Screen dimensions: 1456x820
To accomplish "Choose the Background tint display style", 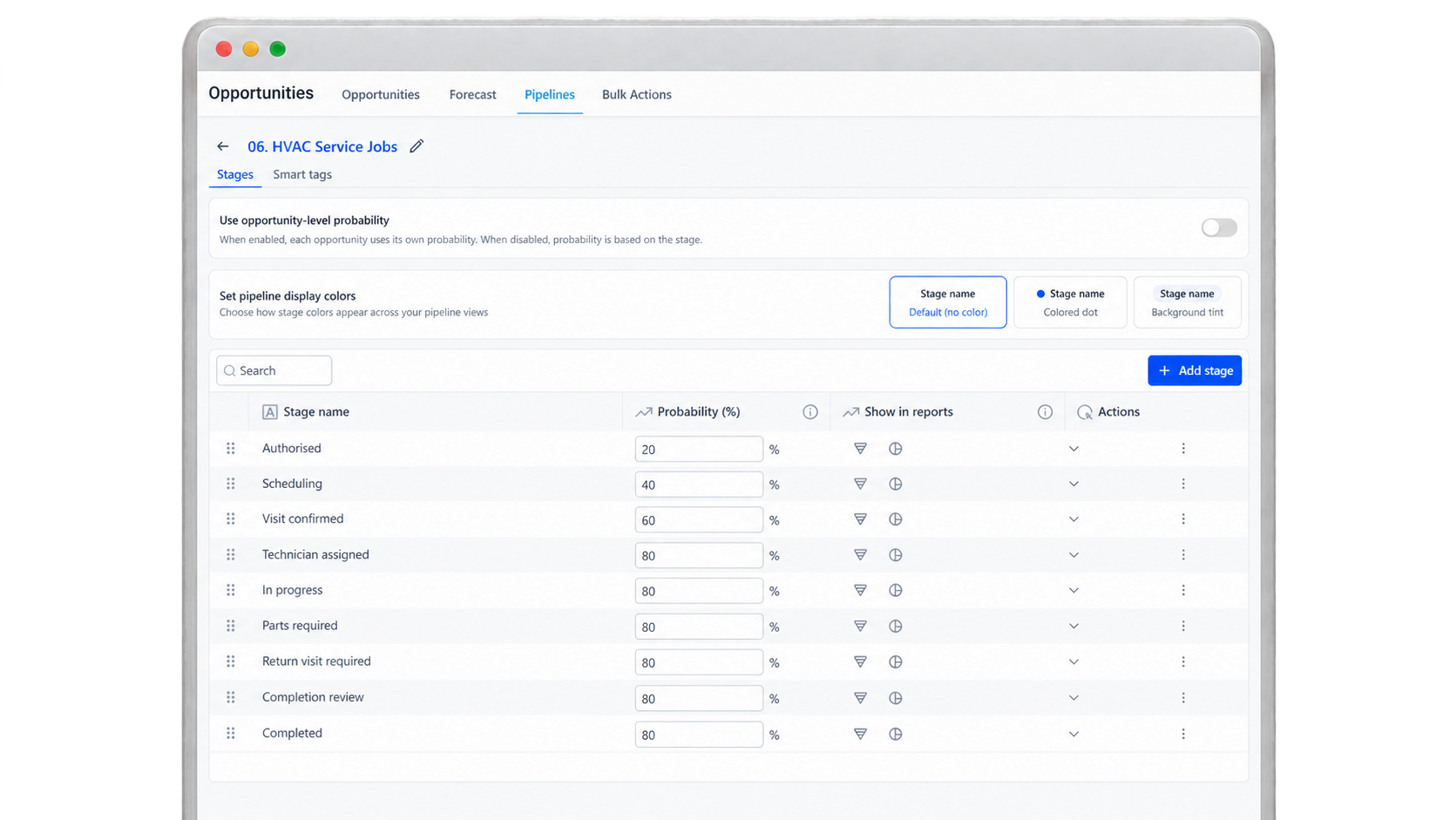I will click(x=1187, y=302).
